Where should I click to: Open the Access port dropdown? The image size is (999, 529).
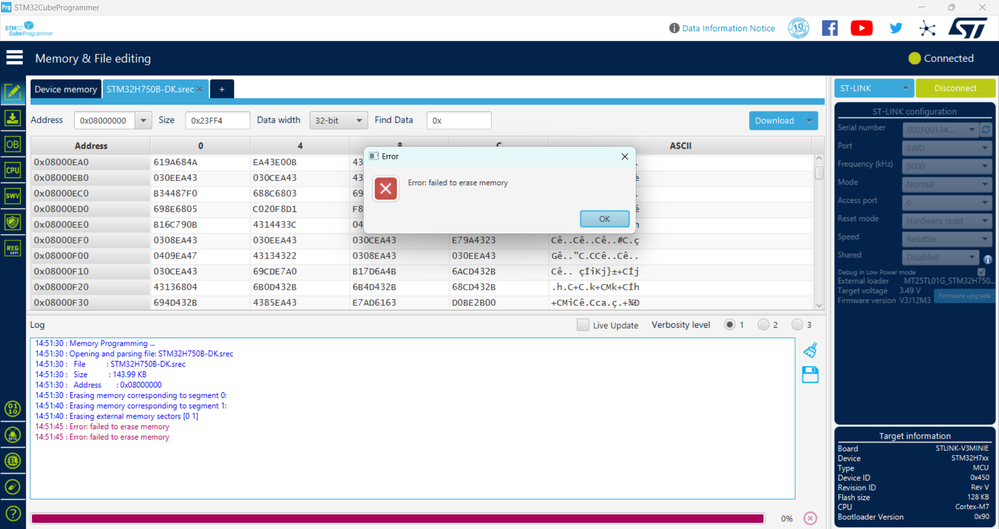point(947,203)
